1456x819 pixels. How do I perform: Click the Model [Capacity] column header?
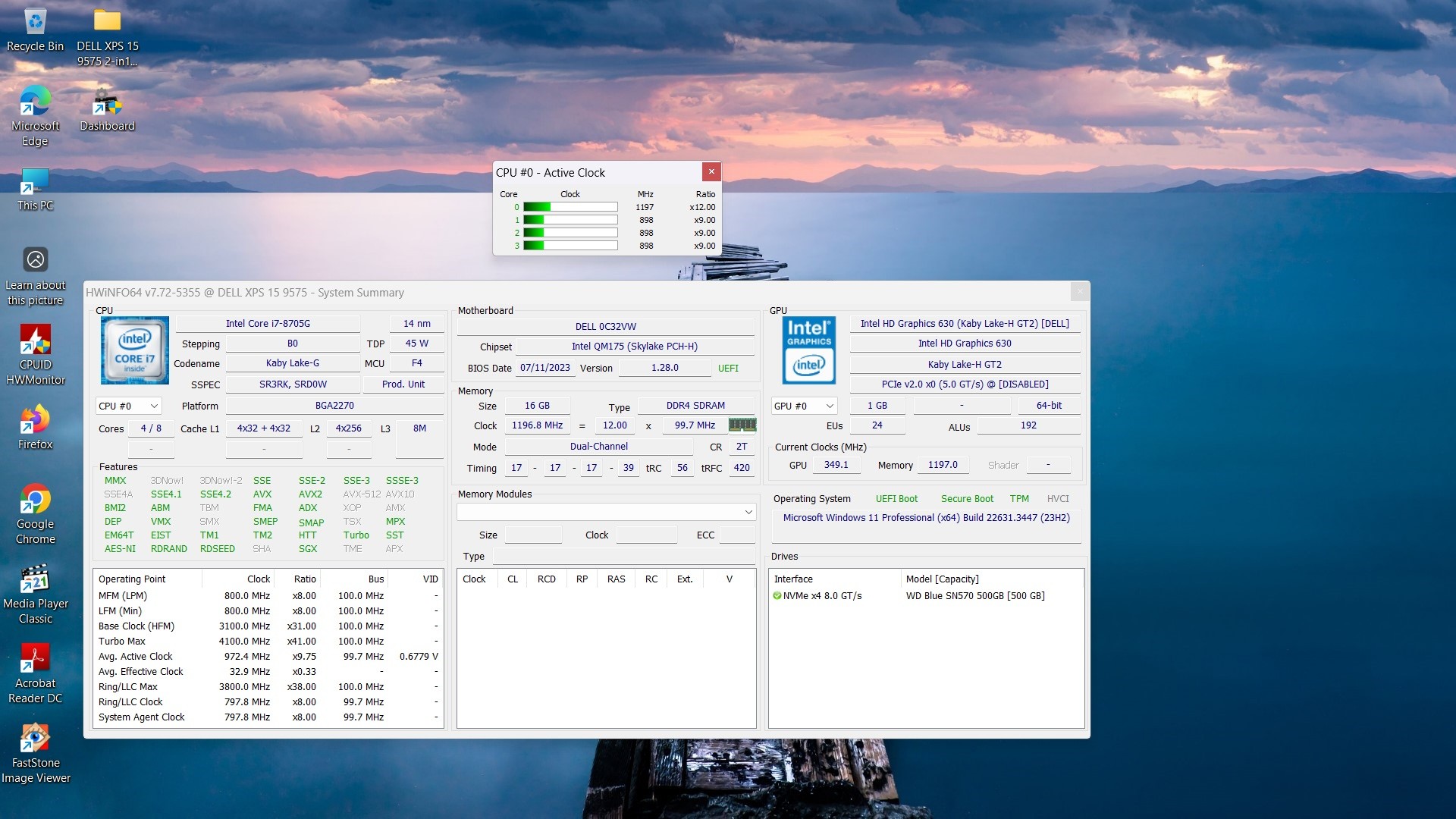coord(992,579)
